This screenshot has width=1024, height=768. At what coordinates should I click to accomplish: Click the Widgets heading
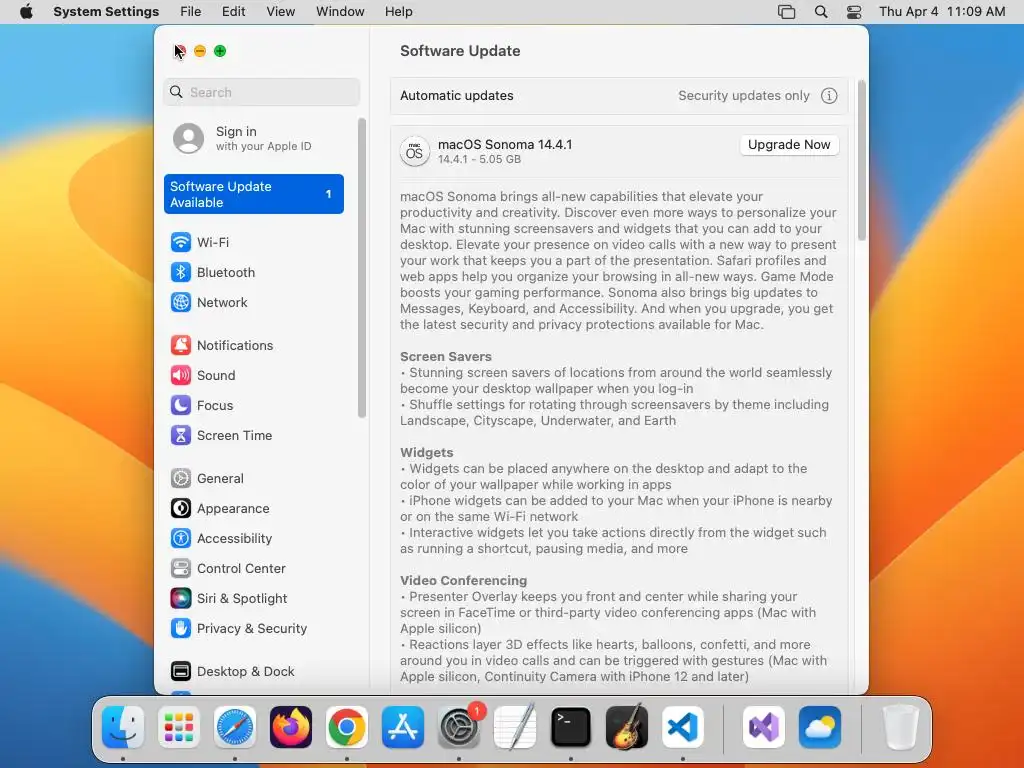click(426, 453)
